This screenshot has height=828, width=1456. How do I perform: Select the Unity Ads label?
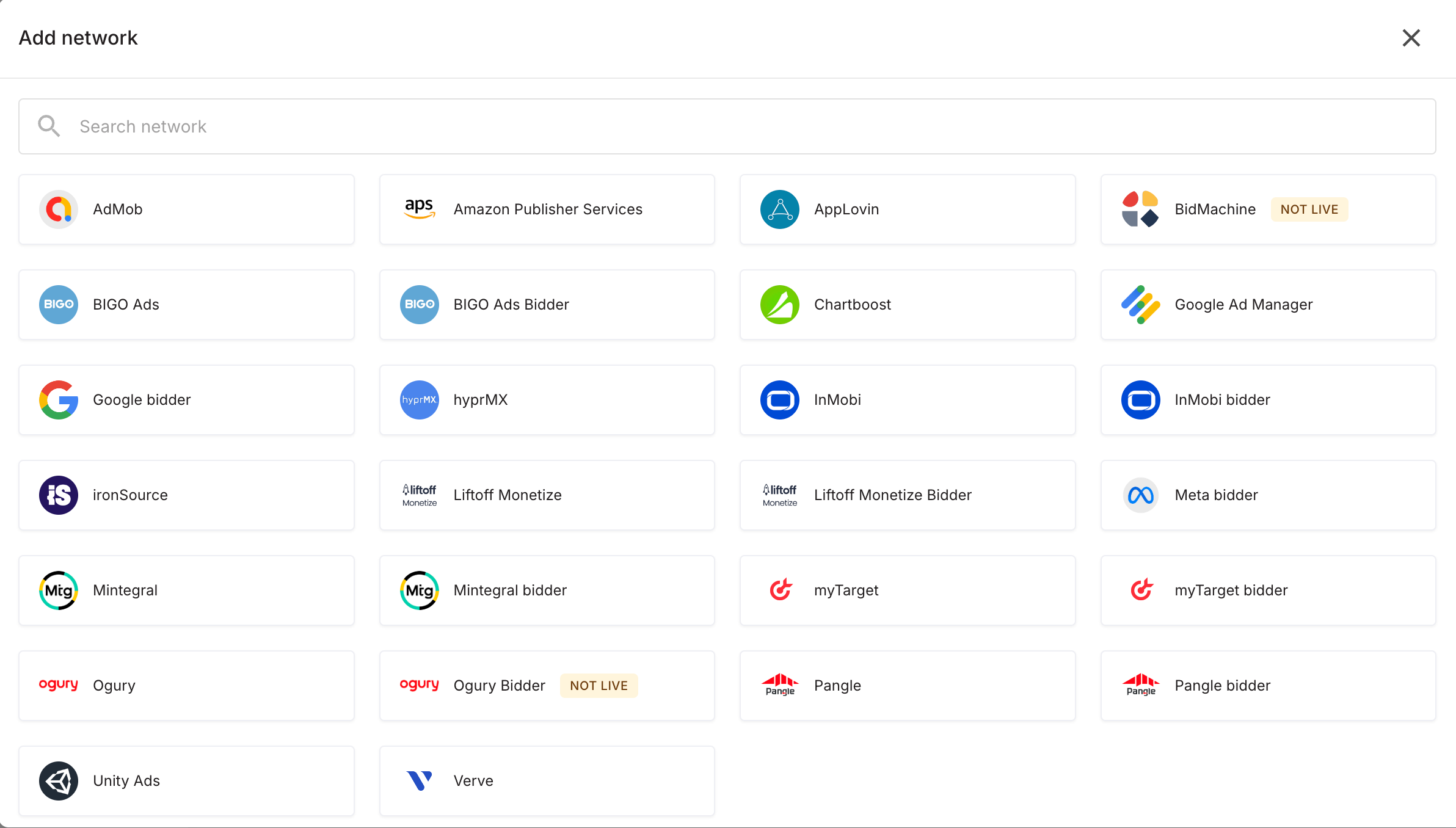pyautogui.click(x=126, y=781)
